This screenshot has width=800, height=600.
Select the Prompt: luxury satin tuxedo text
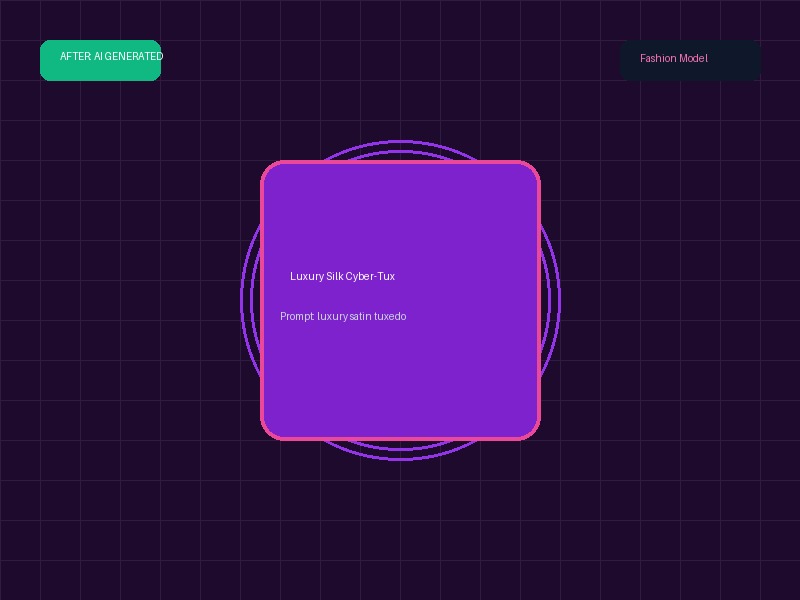click(343, 316)
